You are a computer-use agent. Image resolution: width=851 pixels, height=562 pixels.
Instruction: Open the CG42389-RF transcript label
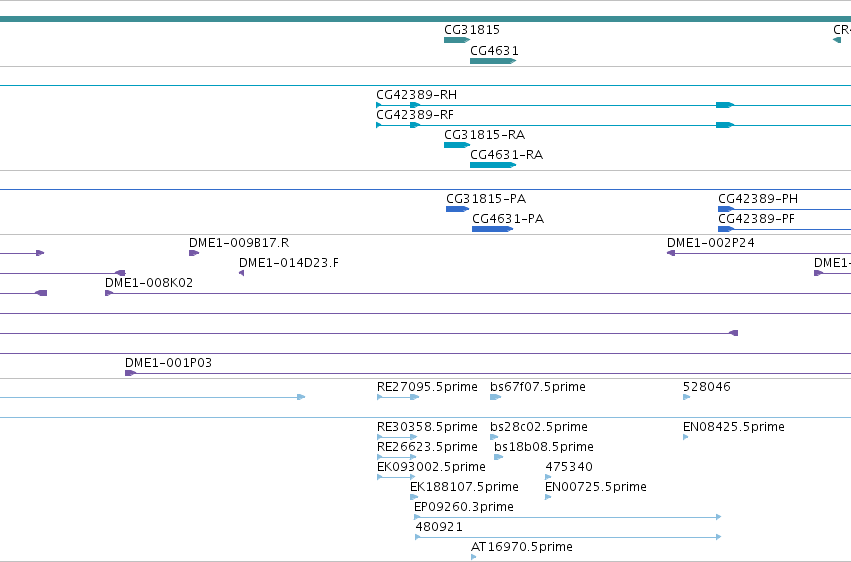tap(415, 114)
